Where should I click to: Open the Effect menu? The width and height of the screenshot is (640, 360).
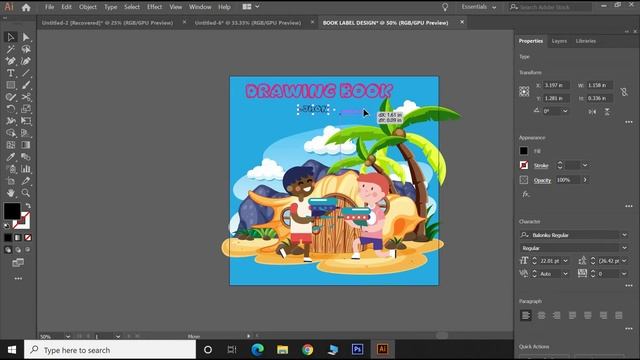[x=154, y=7]
